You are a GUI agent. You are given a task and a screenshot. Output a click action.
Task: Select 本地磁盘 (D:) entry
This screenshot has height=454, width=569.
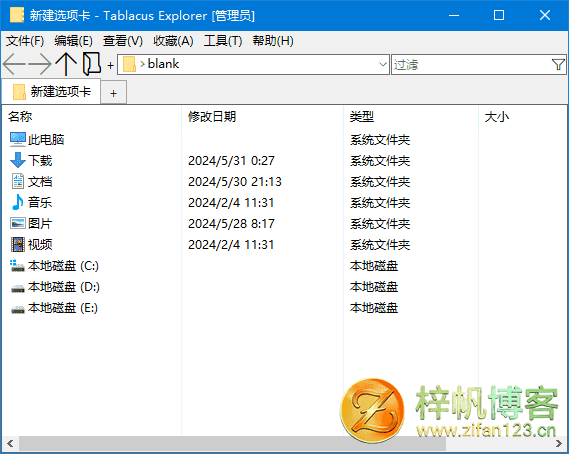[64, 287]
